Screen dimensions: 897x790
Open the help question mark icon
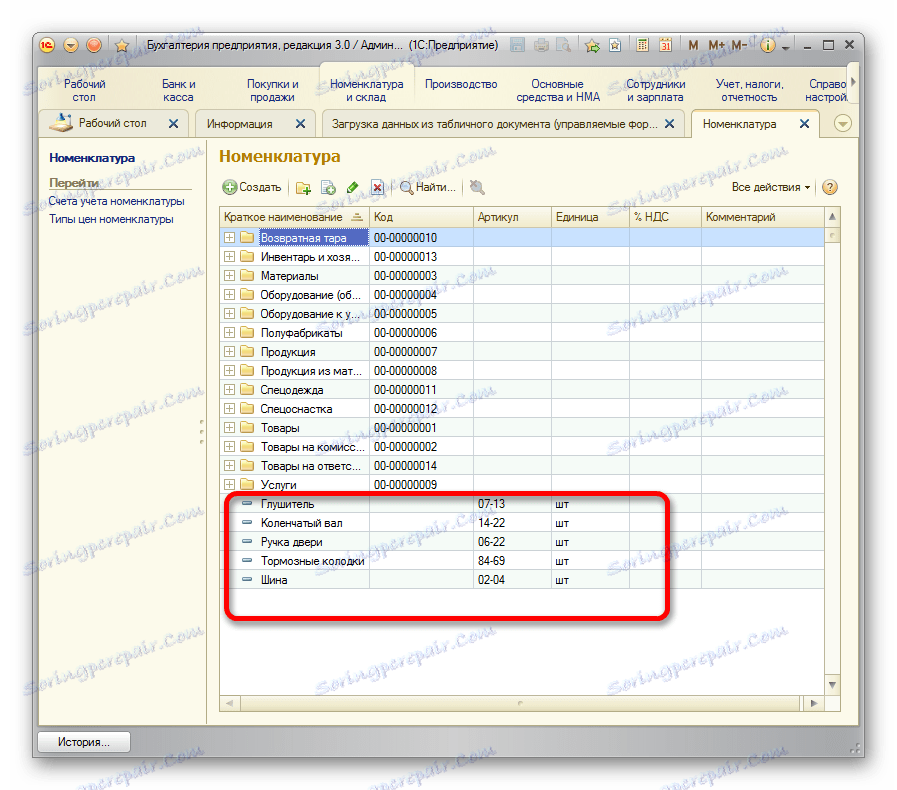coord(829,187)
